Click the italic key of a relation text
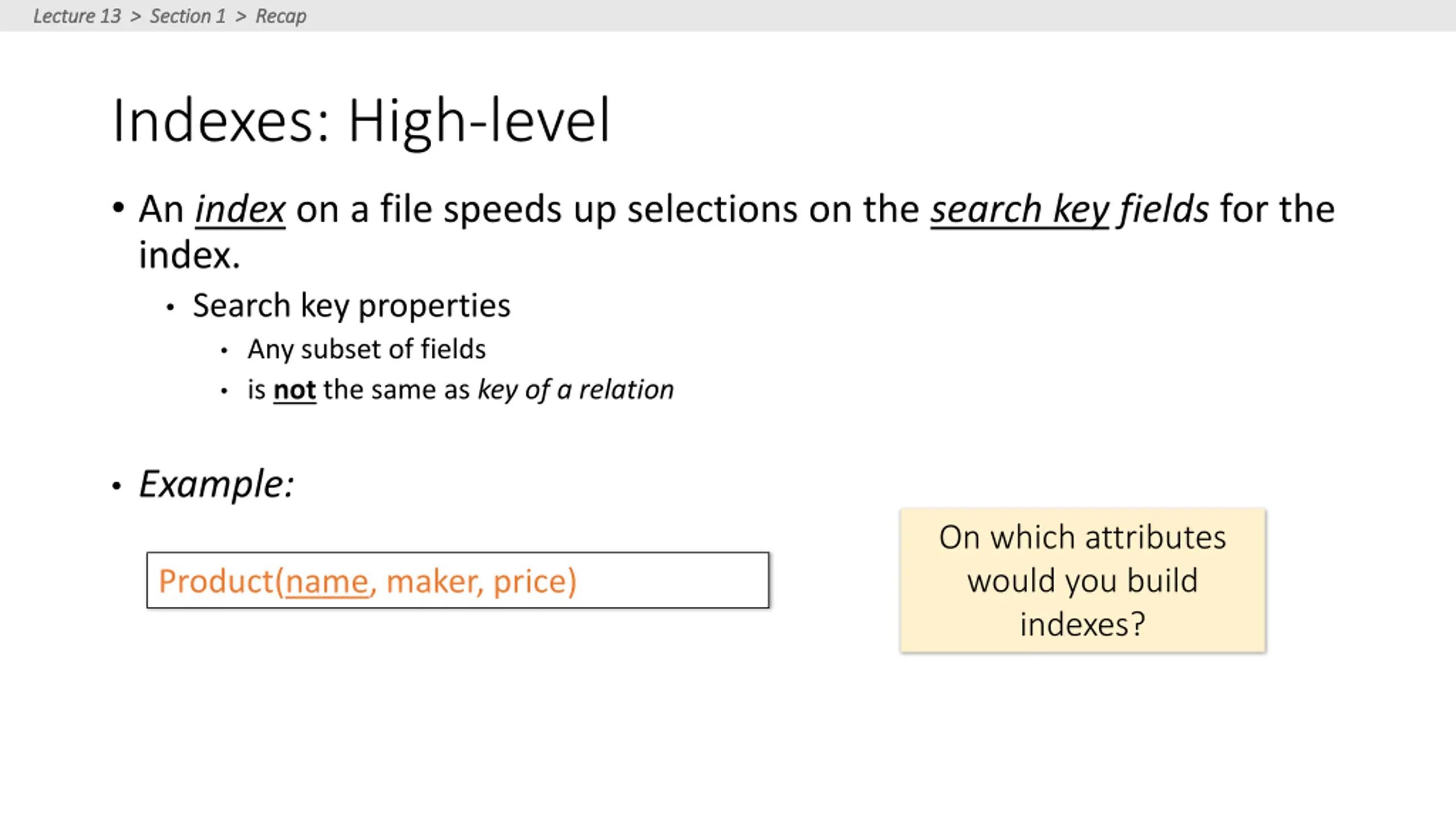1456x819 pixels. pos(576,390)
